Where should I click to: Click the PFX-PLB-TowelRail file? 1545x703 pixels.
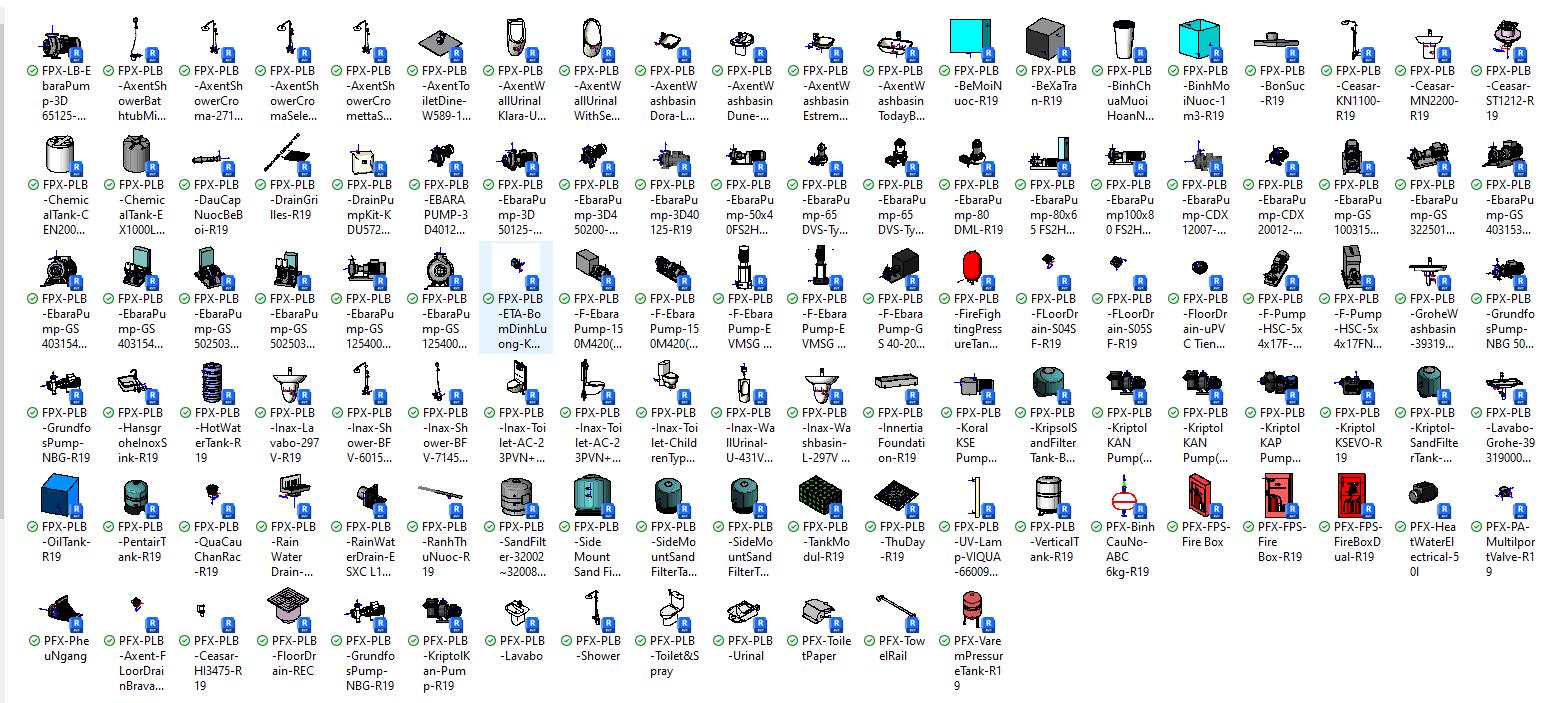894,612
